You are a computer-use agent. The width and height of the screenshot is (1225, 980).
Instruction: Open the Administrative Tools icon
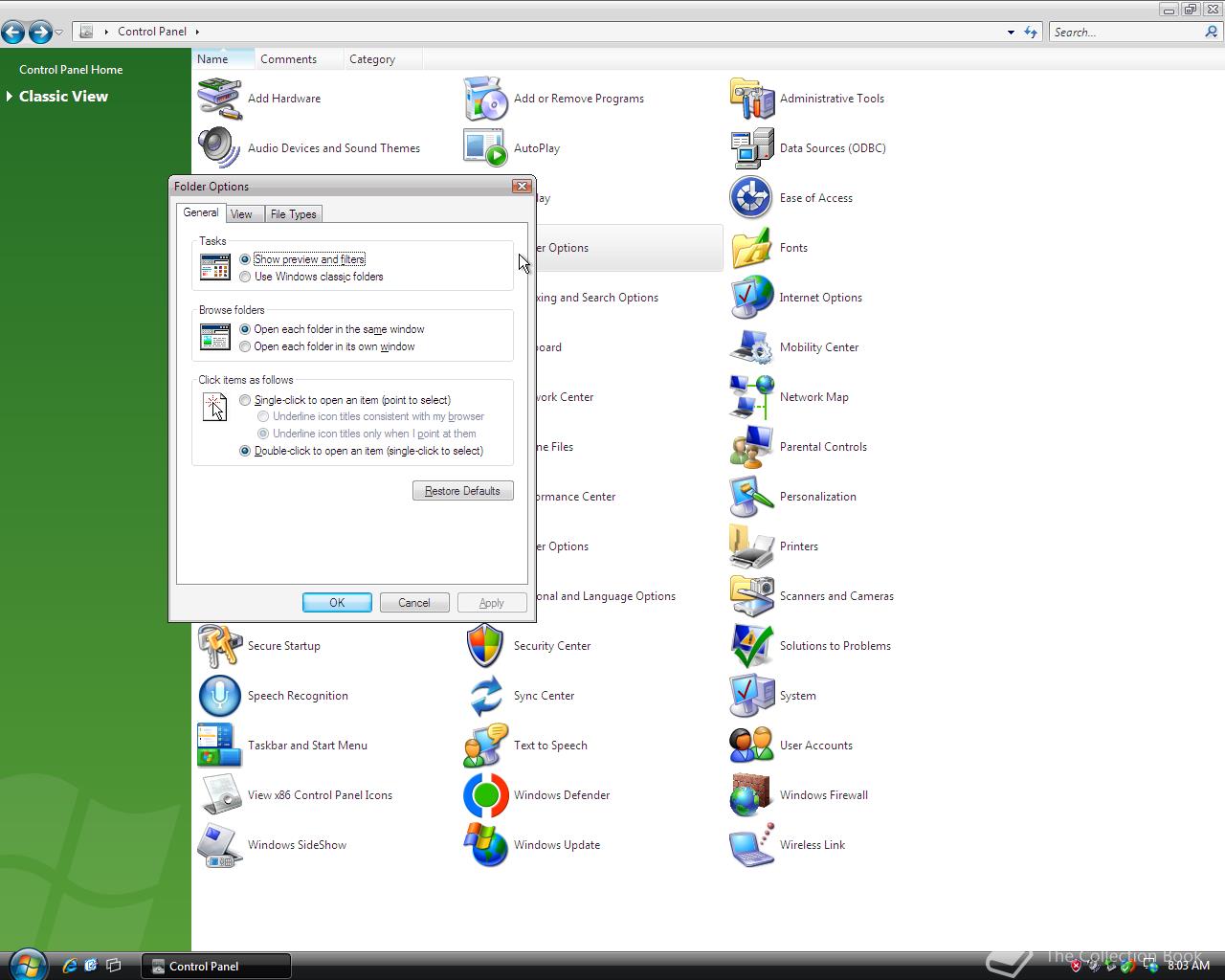coord(751,99)
